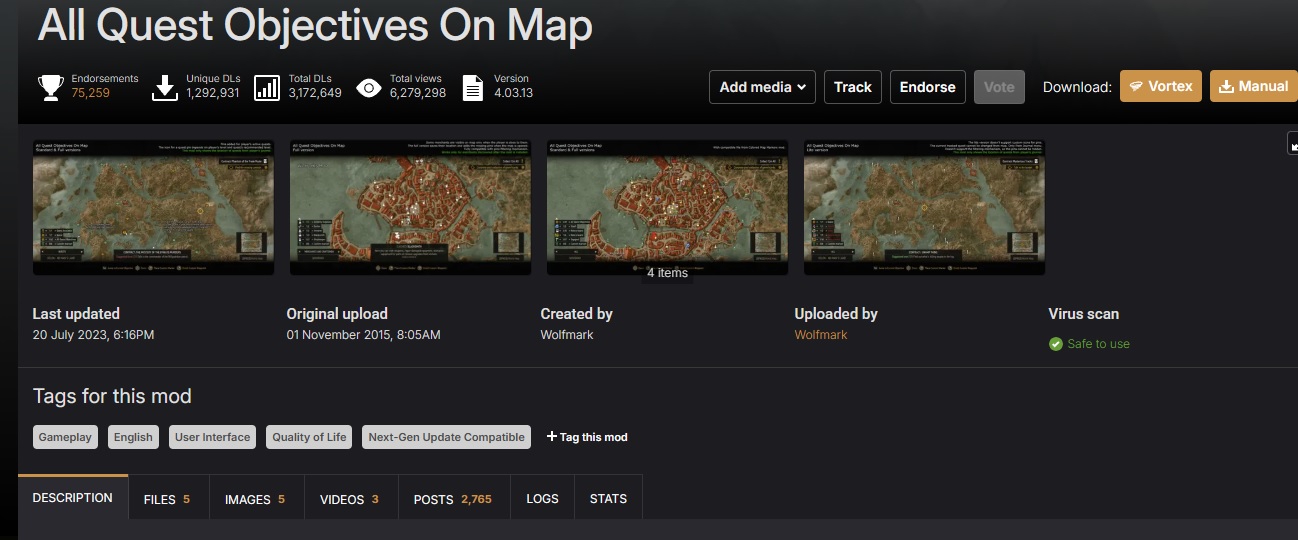Click the last updated date 20 July 2023

coord(94,335)
